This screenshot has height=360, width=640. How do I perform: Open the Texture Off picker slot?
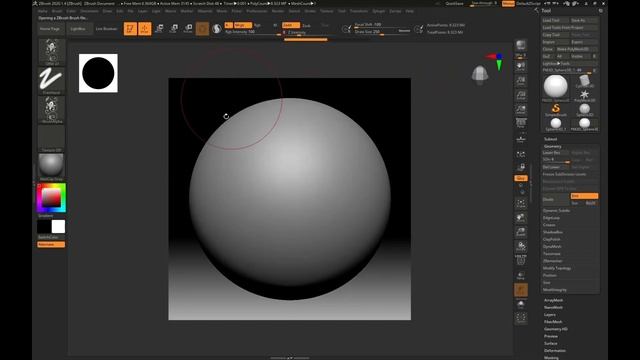coord(51,138)
